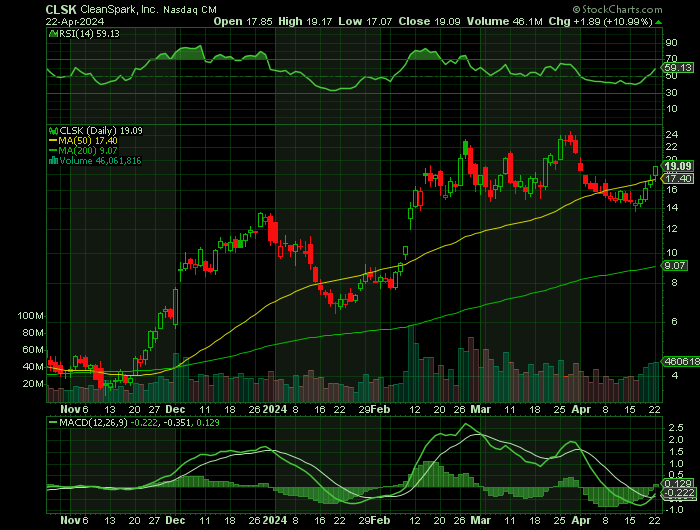
Task: Click the RSI indicator icon in the legend
Action: [53, 33]
